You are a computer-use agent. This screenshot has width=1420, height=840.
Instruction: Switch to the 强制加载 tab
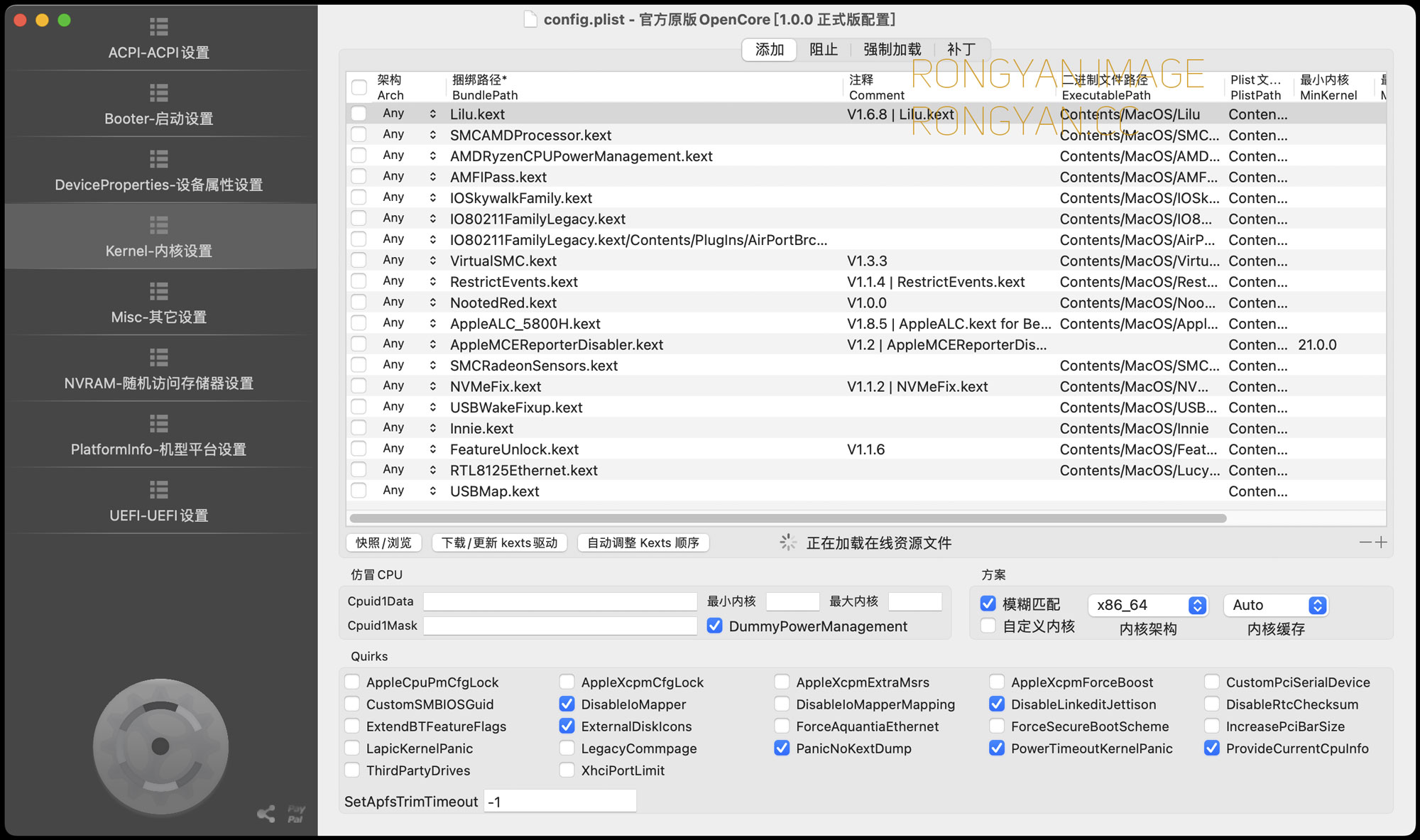[892, 50]
